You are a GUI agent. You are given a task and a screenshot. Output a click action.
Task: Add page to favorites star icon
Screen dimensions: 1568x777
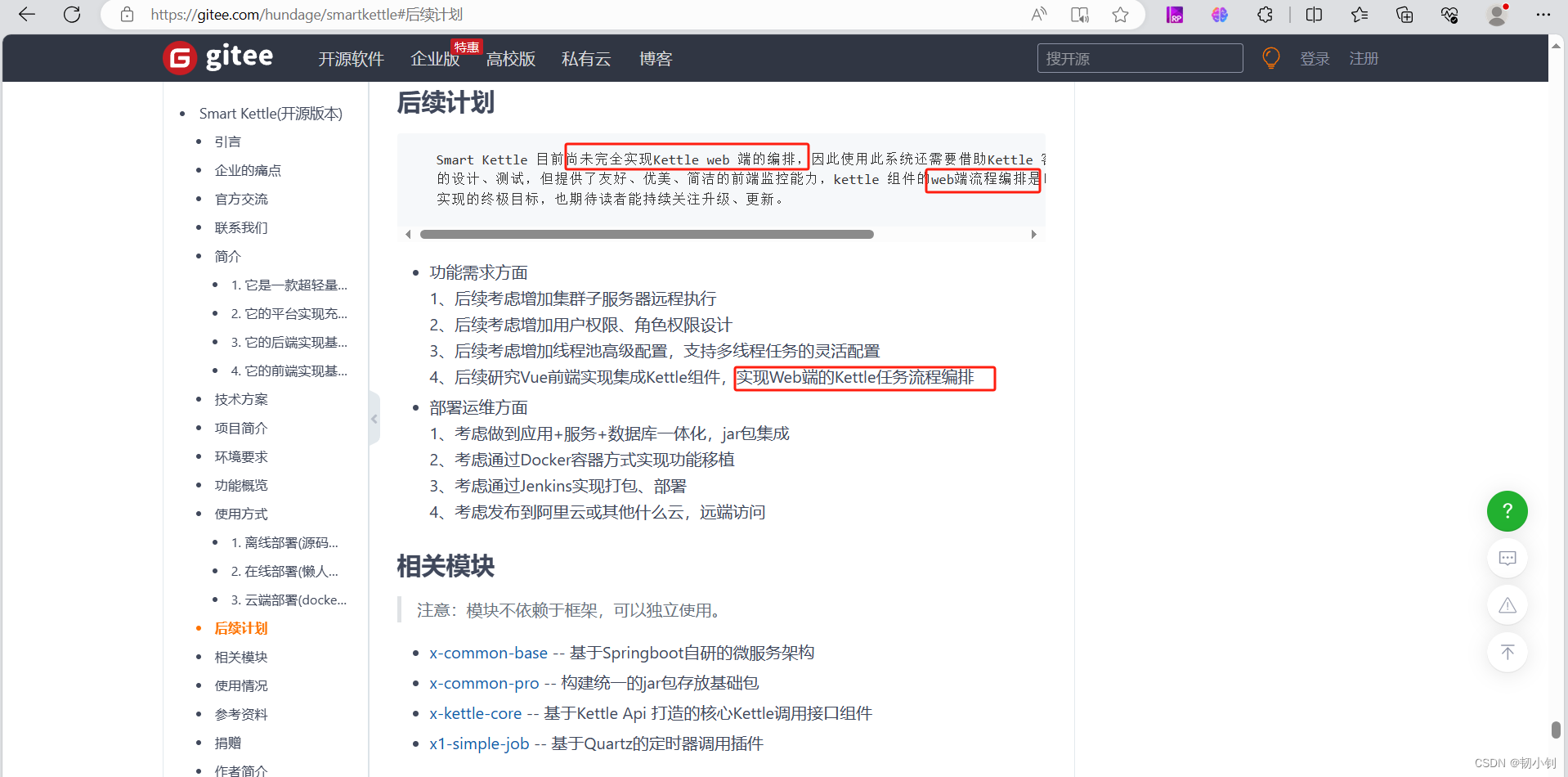pos(1121,15)
